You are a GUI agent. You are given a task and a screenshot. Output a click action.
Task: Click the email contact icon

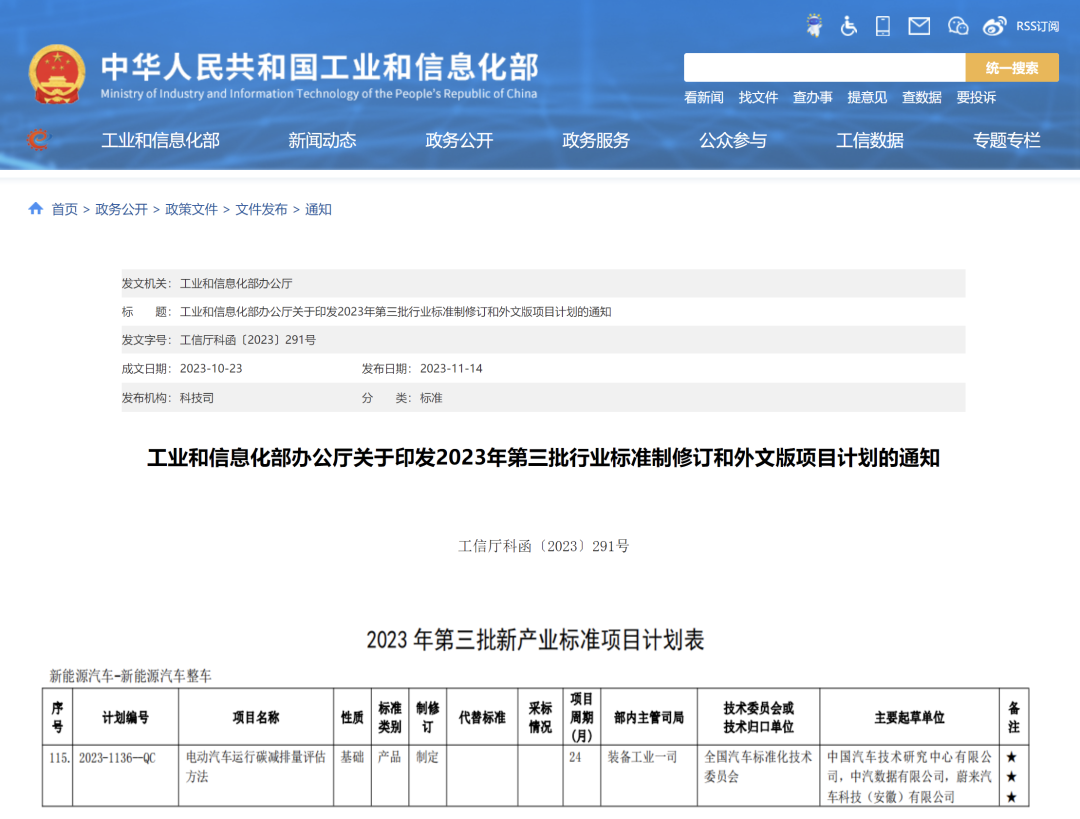click(x=918, y=26)
